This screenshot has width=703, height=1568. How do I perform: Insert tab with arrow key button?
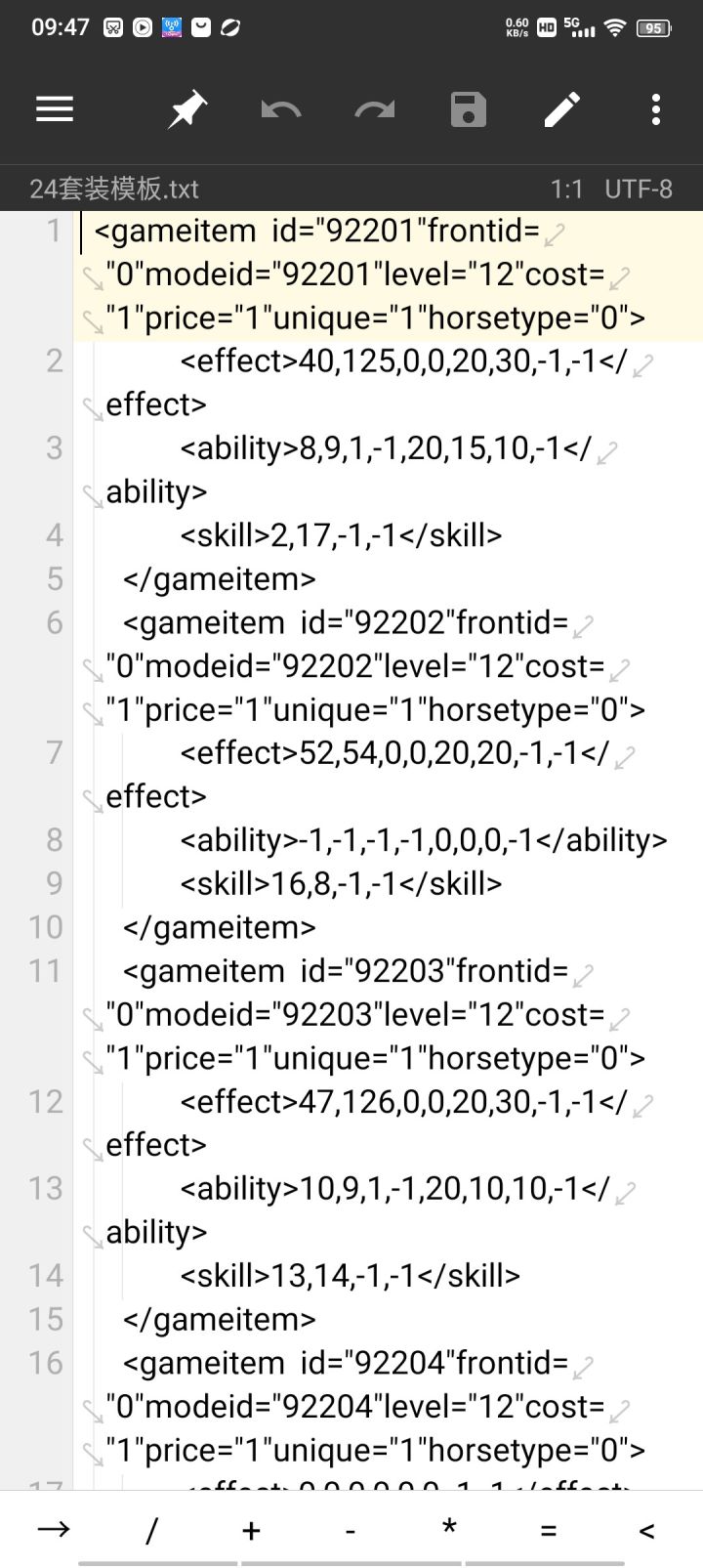pyautogui.click(x=54, y=1529)
